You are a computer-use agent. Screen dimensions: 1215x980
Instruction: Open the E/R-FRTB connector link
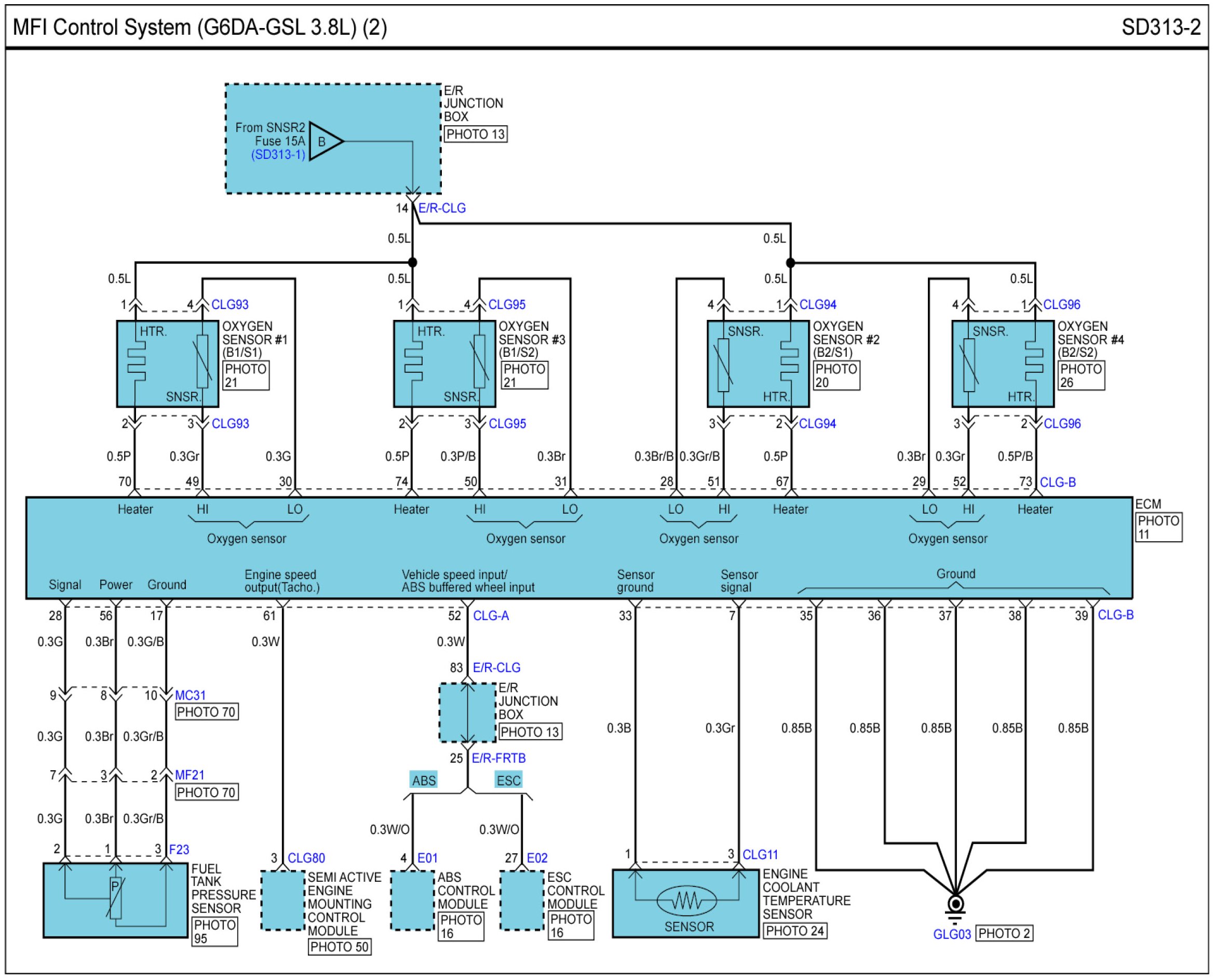pyautogui.click(x=499, y=759)
